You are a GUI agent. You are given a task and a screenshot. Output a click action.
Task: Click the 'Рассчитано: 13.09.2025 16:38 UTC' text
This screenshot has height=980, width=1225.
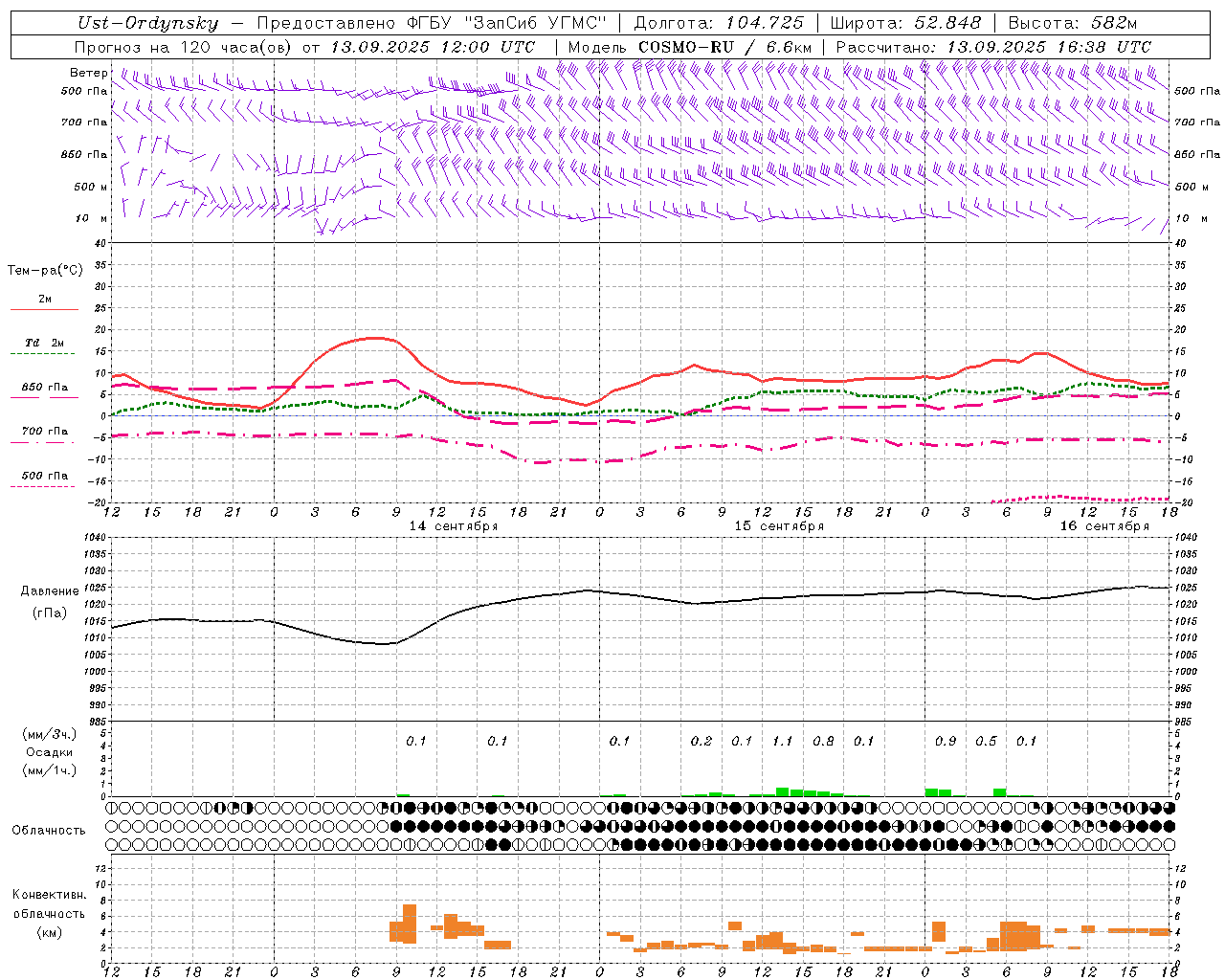click(x=993, y=47)
